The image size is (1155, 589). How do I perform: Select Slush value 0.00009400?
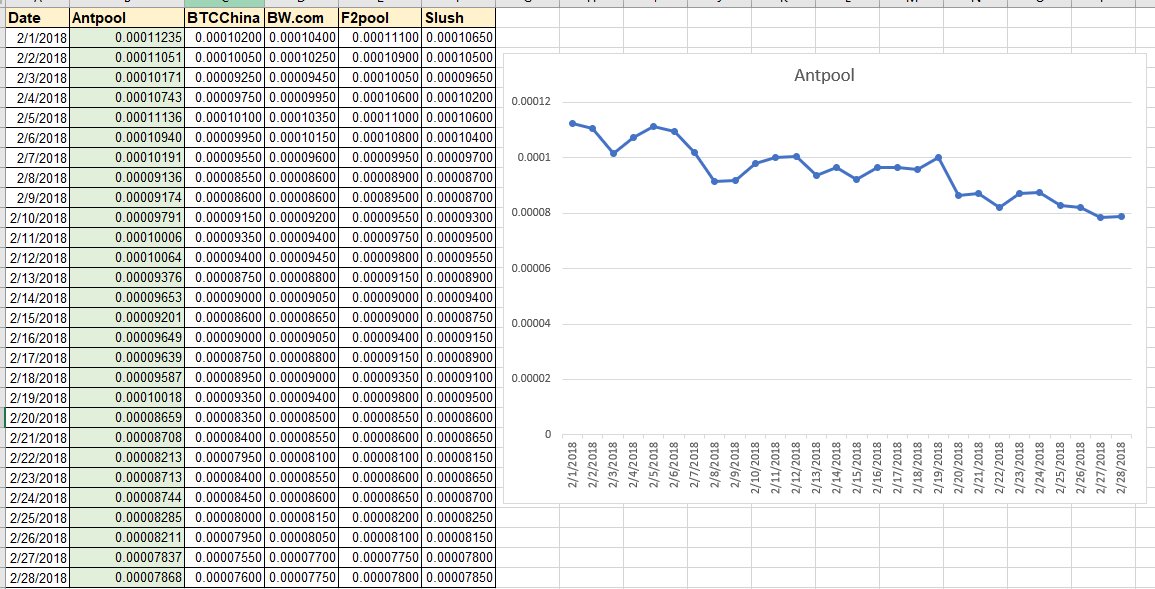tap(458, 297)
